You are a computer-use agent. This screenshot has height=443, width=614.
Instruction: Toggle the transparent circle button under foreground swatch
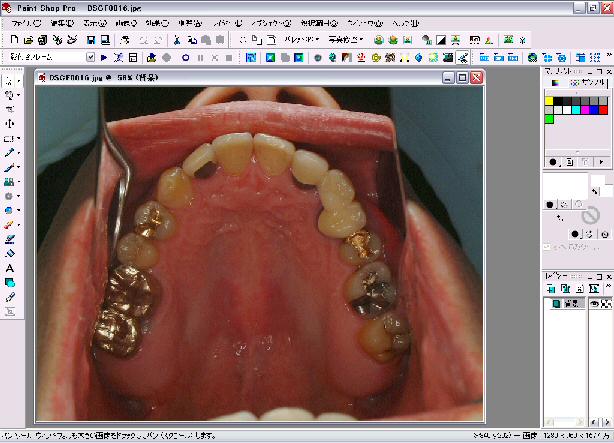click(x=578, y=204)
